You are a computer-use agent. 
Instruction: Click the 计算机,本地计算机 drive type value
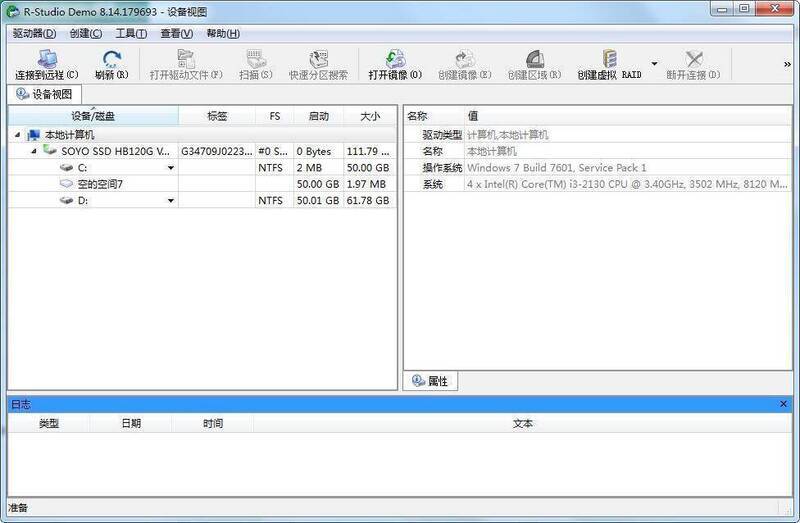(x=508, y=135)
